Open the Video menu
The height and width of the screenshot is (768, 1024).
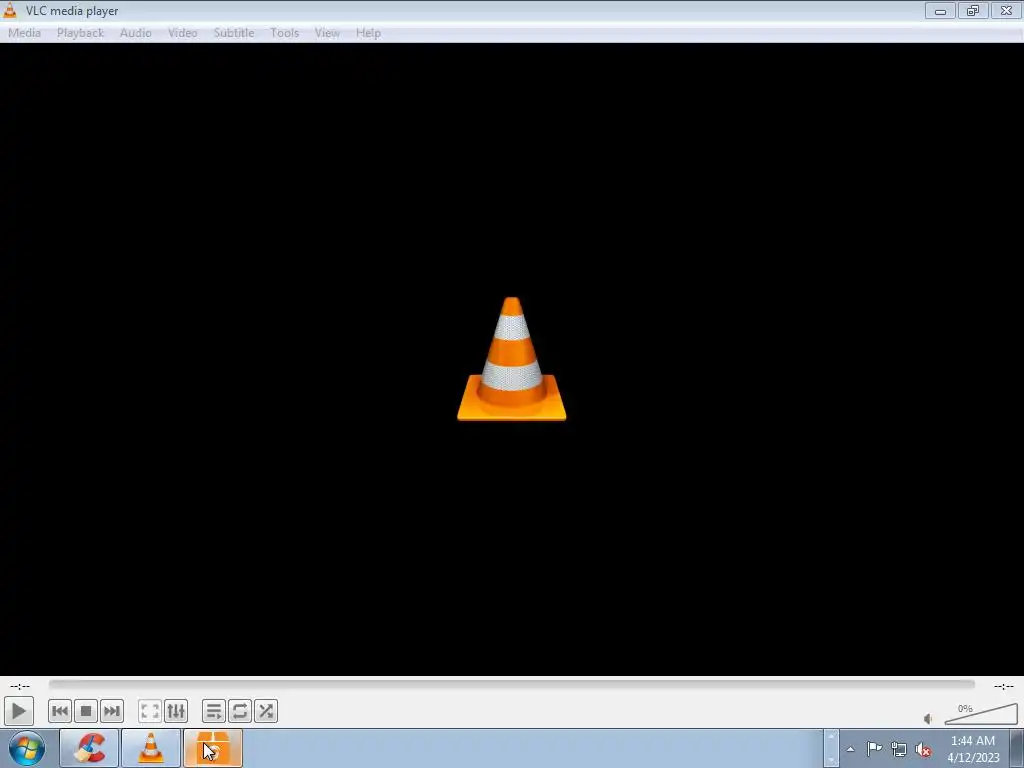[x=182, y=33]
